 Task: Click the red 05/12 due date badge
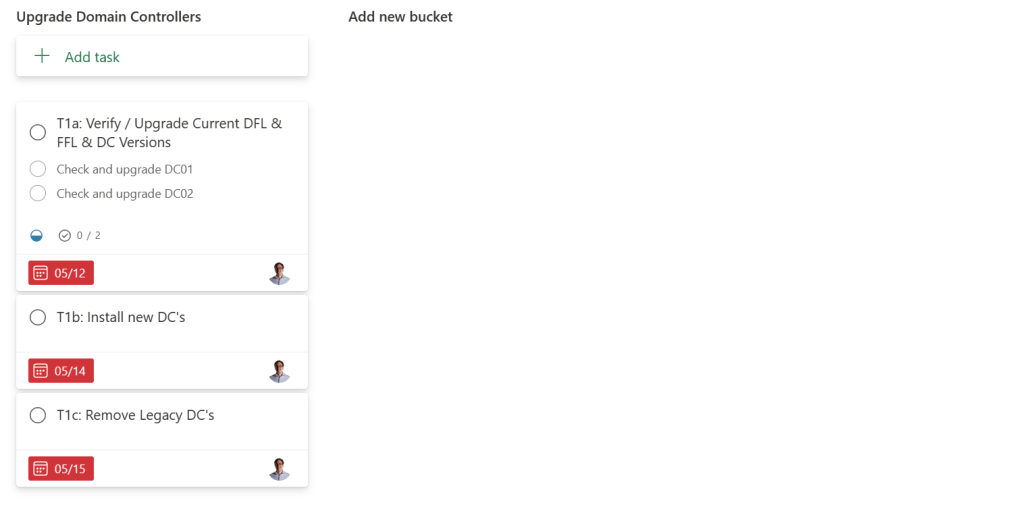61,273
